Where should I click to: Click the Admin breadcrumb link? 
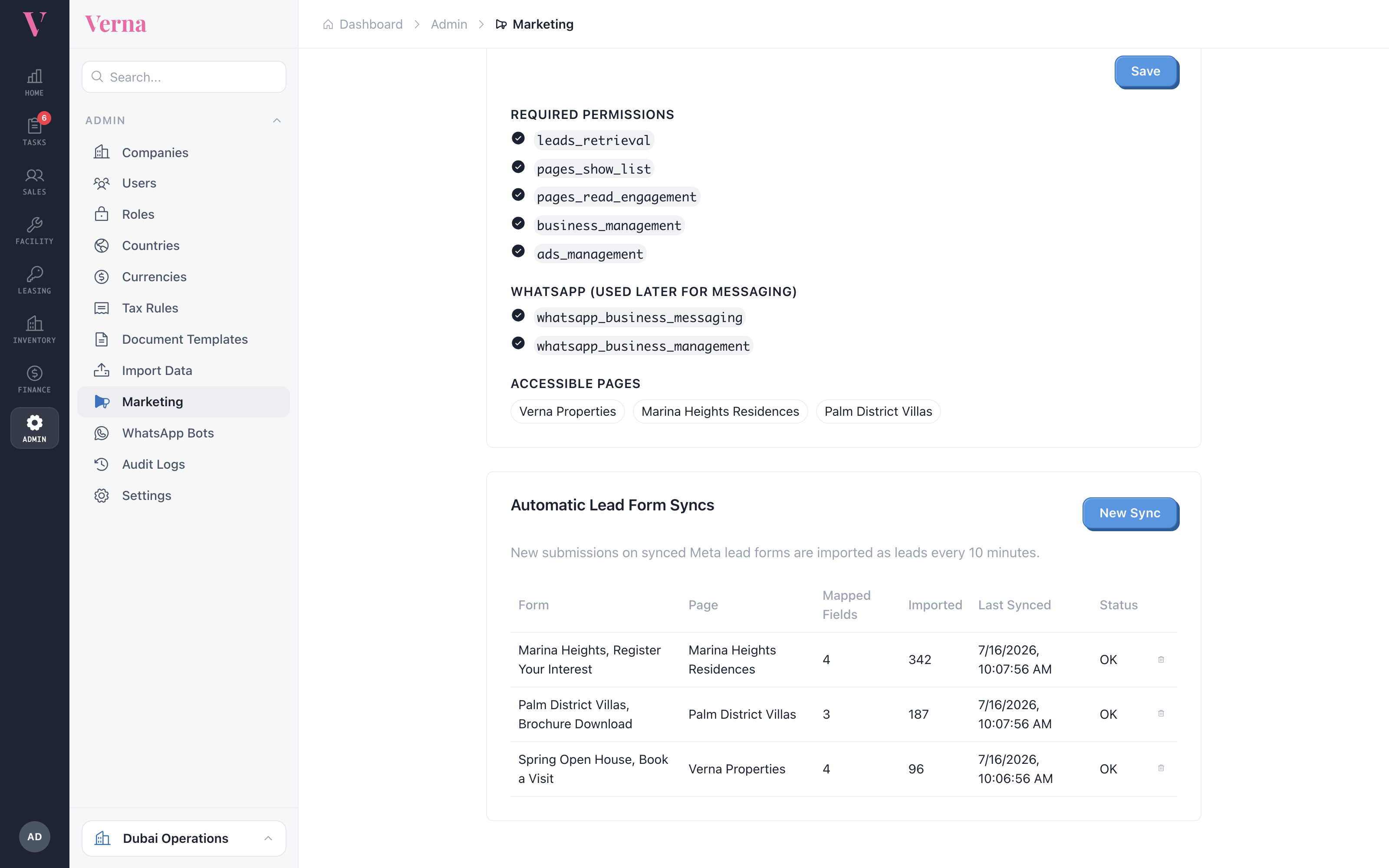[x=449, y=24]
